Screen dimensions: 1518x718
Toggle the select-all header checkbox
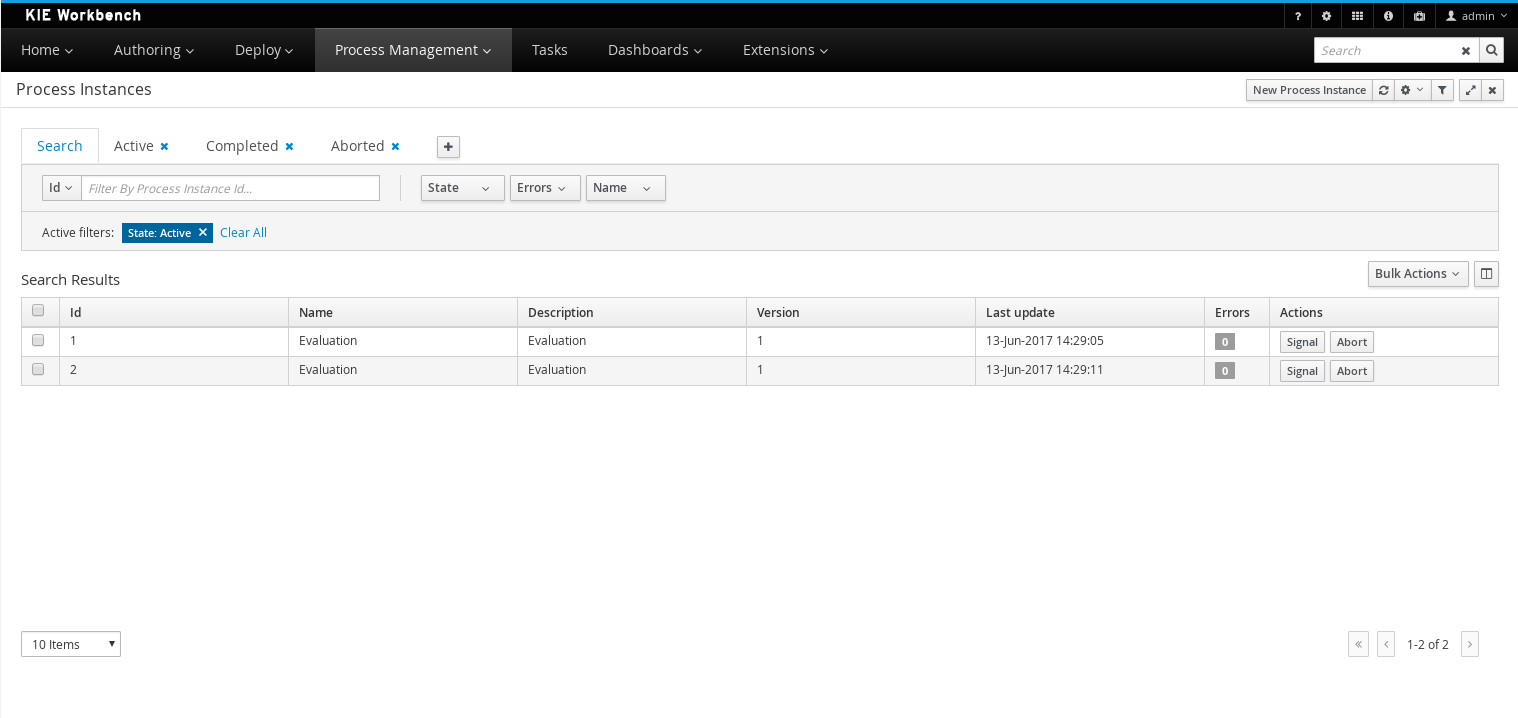[38, 310]
